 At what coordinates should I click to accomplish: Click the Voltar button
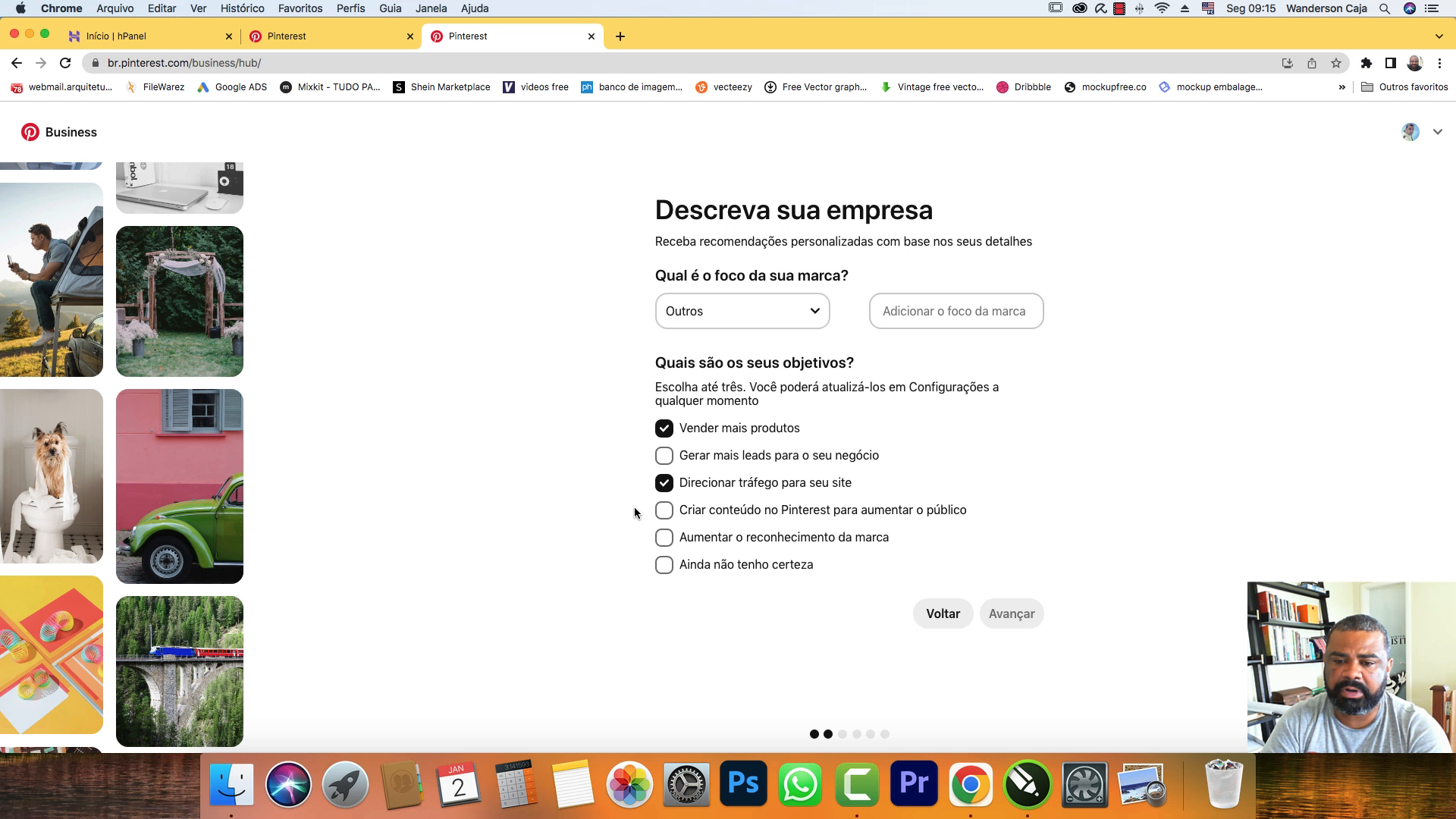pos(943,613)
